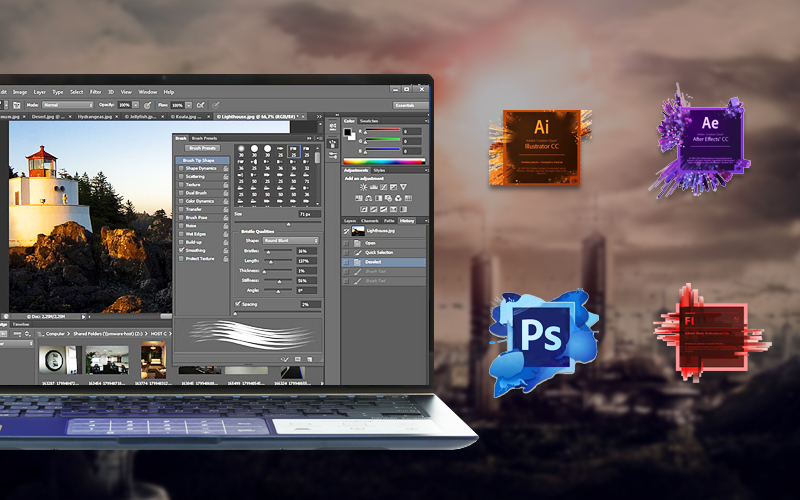Add an Invert adjustment icon
Image resolution: width=800 pixels, height=500 pixels.
(x=364, y=209)
